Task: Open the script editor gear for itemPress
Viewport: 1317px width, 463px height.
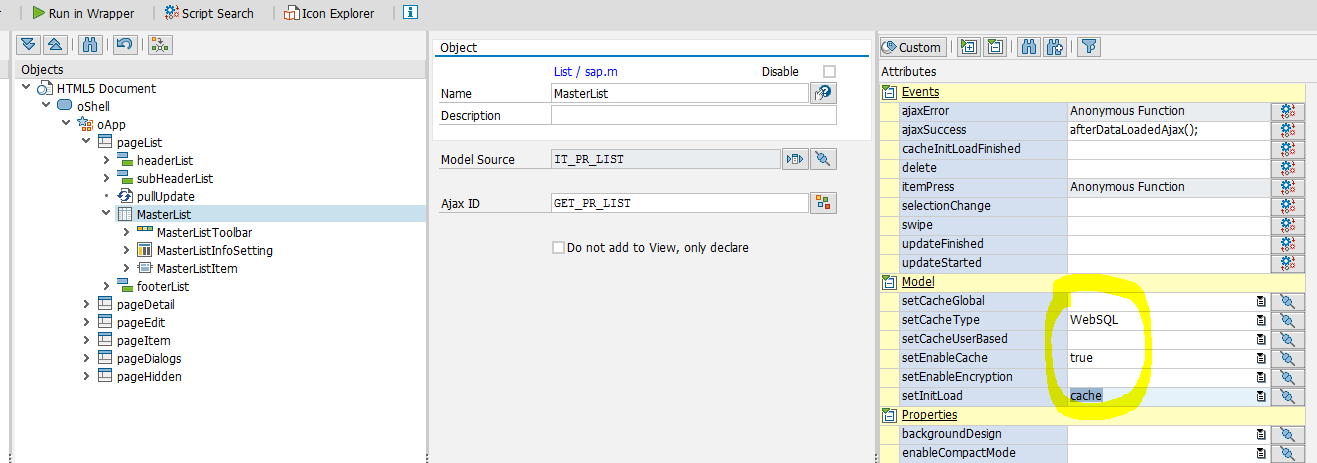Action: [1288, 187]
